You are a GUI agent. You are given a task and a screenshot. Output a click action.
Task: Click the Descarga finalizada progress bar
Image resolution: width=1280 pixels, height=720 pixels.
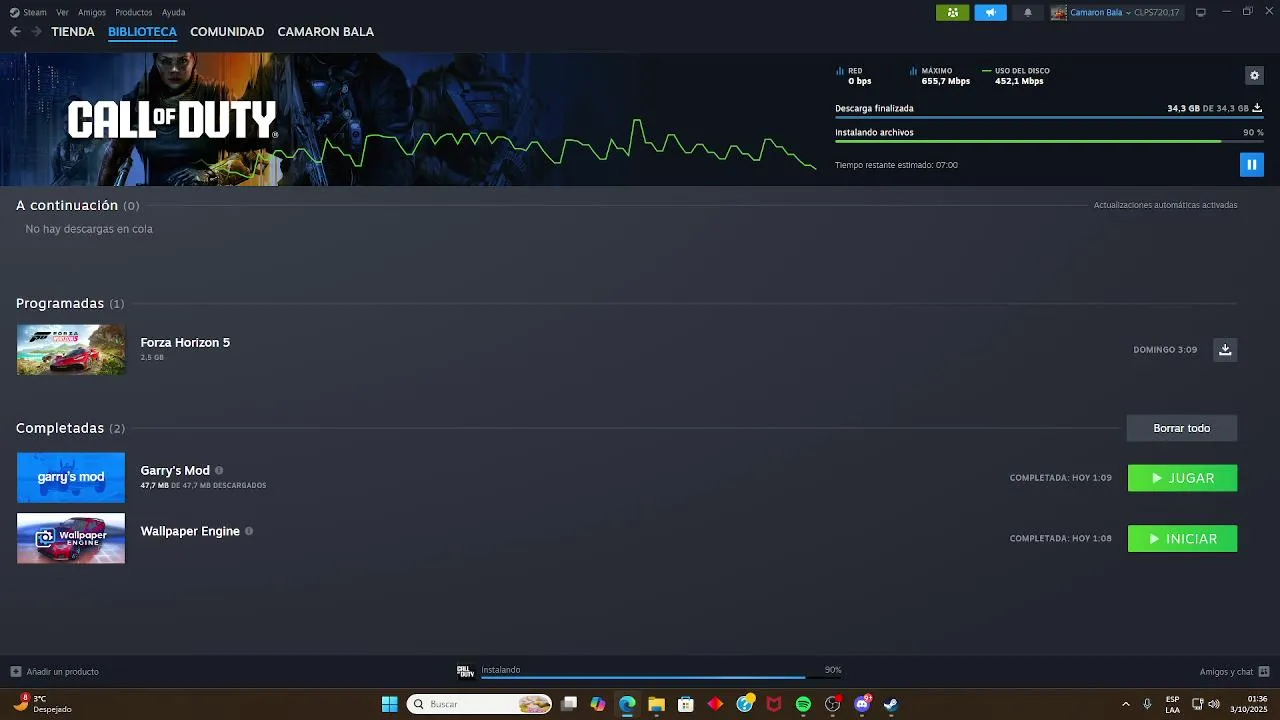pyautogui.click(x=1049, y=117)
